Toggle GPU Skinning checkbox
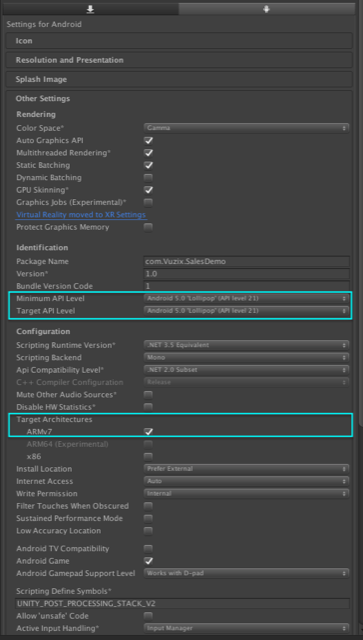 pyautogui.click(x=148, y=190)
